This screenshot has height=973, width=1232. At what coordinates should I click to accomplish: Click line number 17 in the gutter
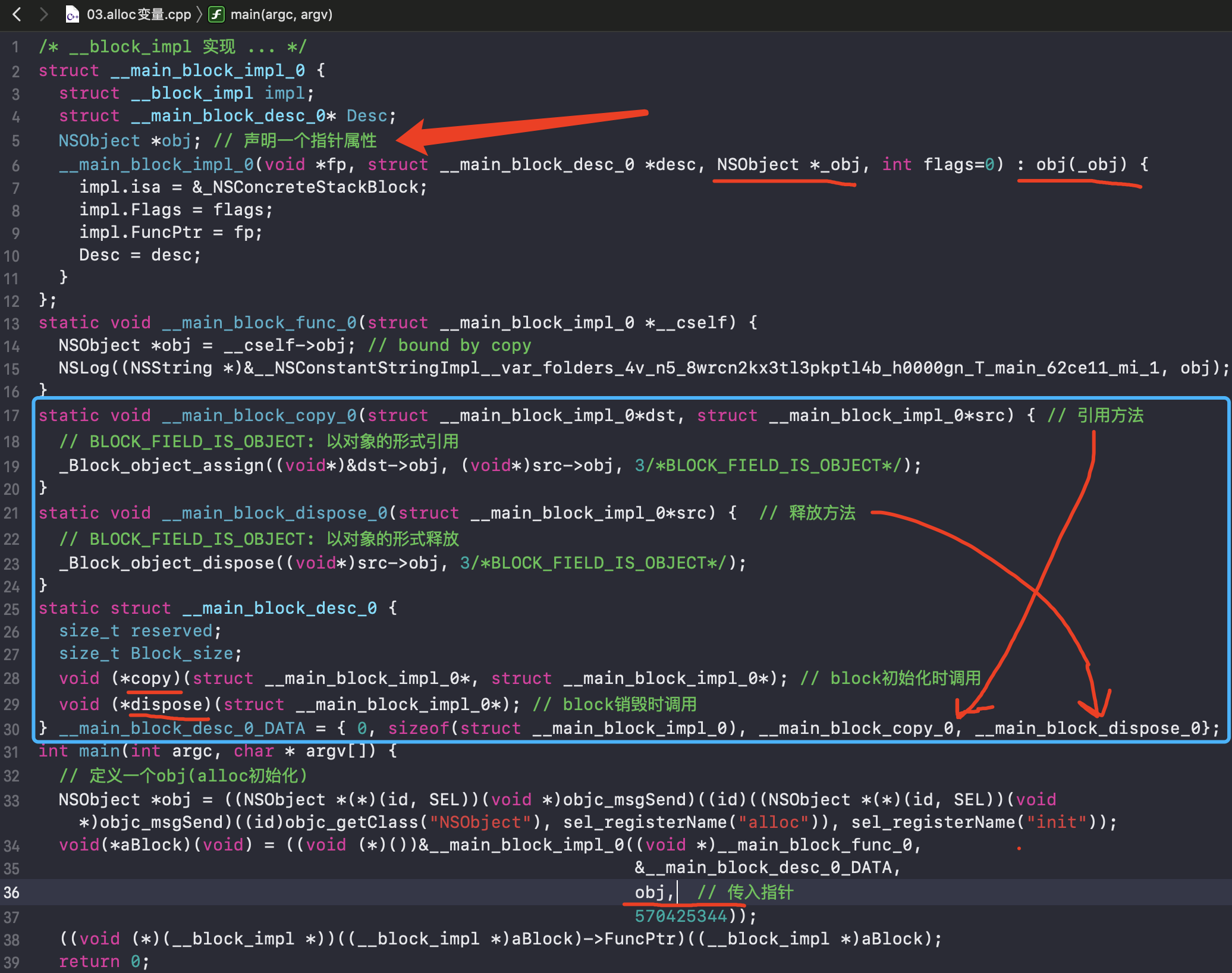pos(12,416)
